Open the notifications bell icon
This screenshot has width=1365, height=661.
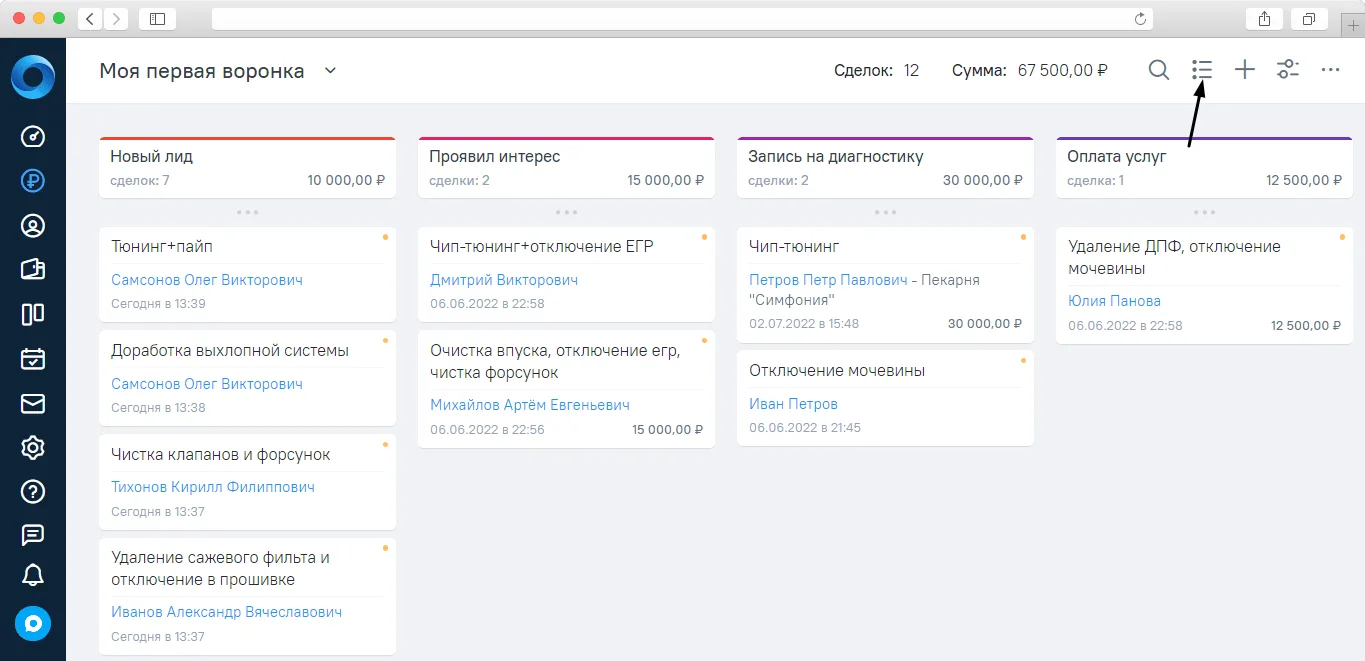click(33, 575)
